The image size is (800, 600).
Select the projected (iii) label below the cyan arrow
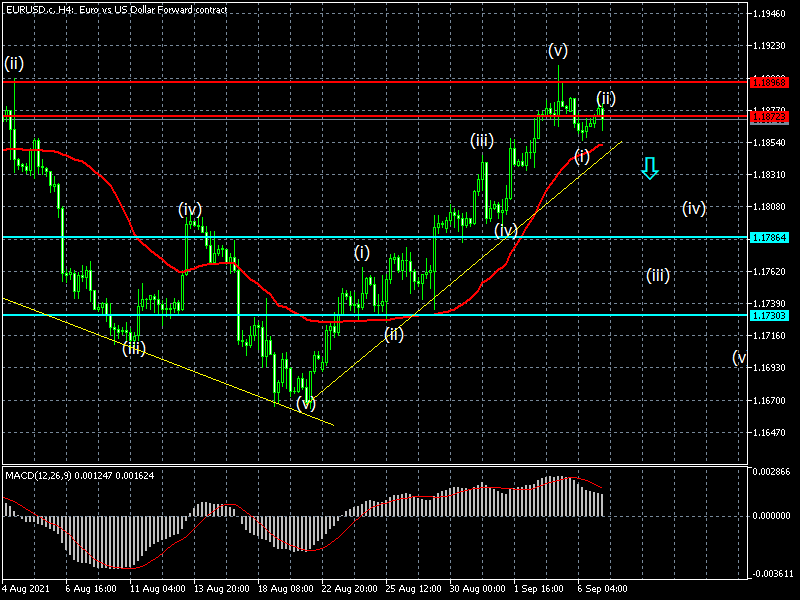[x=658, y=276]
